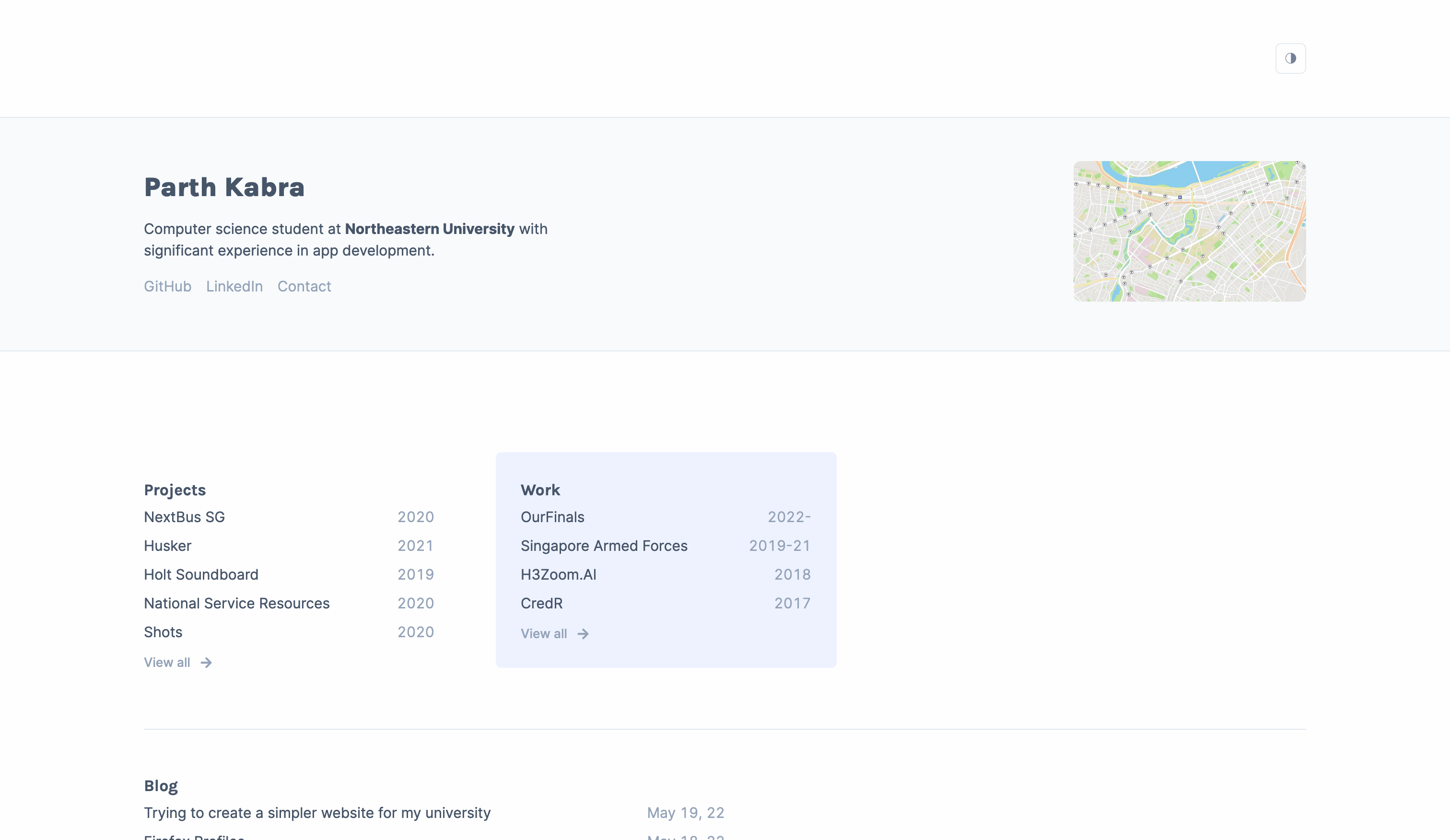
Task: Open the Husker project
Action: (167, 546)
